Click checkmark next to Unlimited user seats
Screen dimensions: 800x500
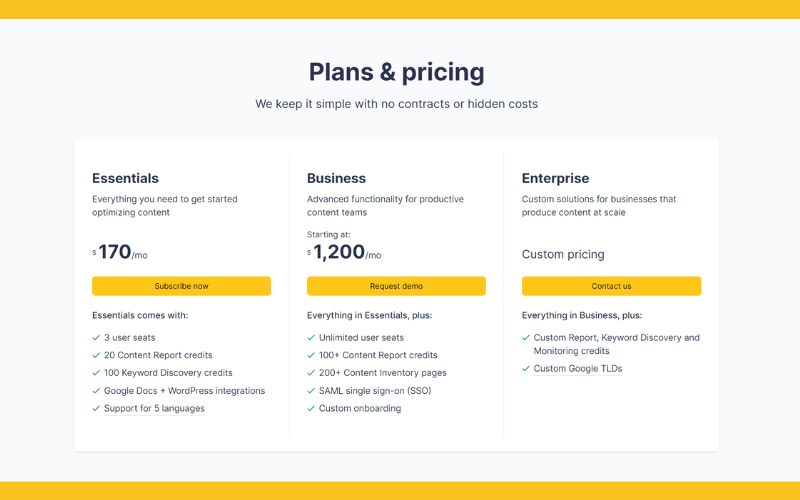311,338
